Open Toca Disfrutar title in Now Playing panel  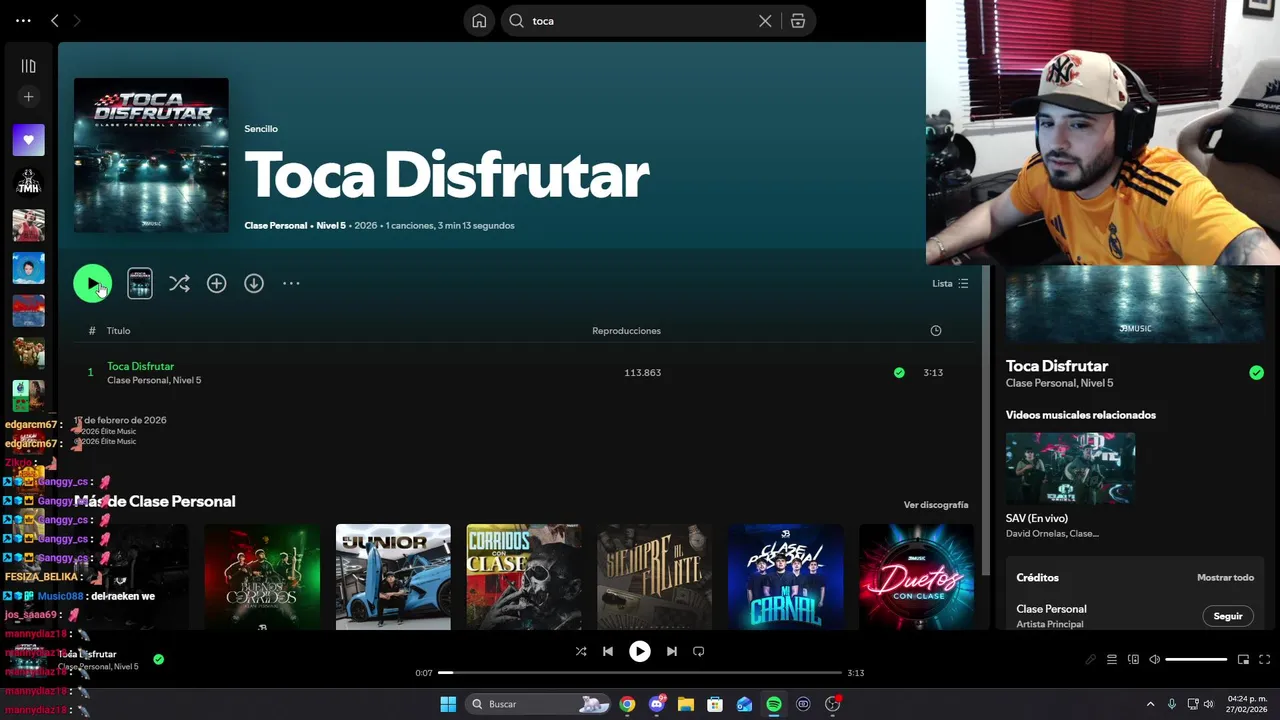click(x=1057, y=366)
